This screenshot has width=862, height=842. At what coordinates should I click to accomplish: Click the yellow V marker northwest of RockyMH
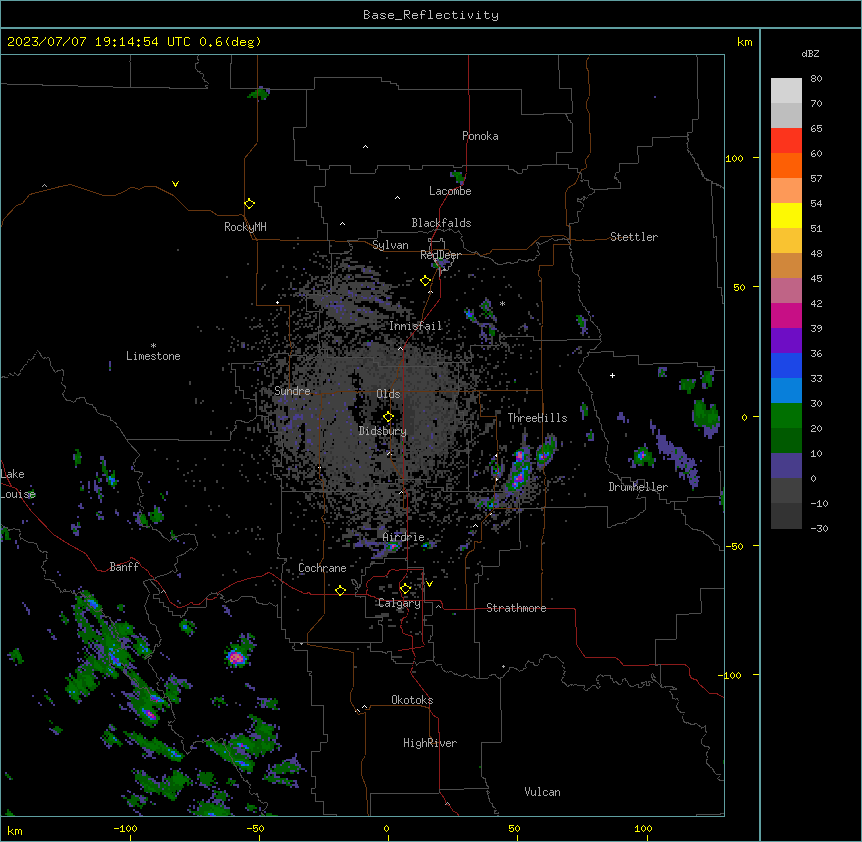[x=175, y=184]
